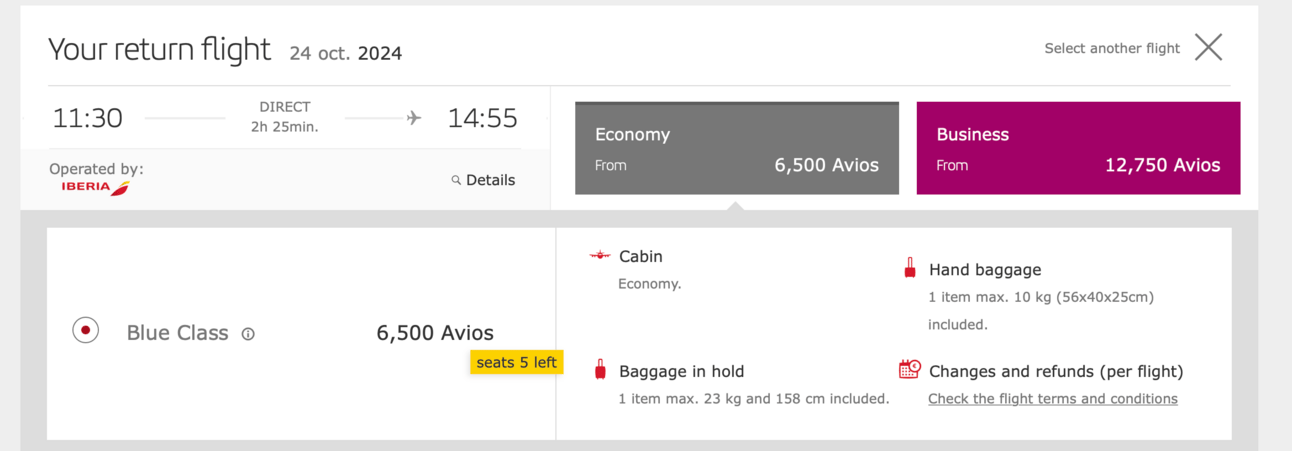1292x451 pixels.
Task: Click the Changes and refunds (per flight) heading
Action: click(1056, 371)
